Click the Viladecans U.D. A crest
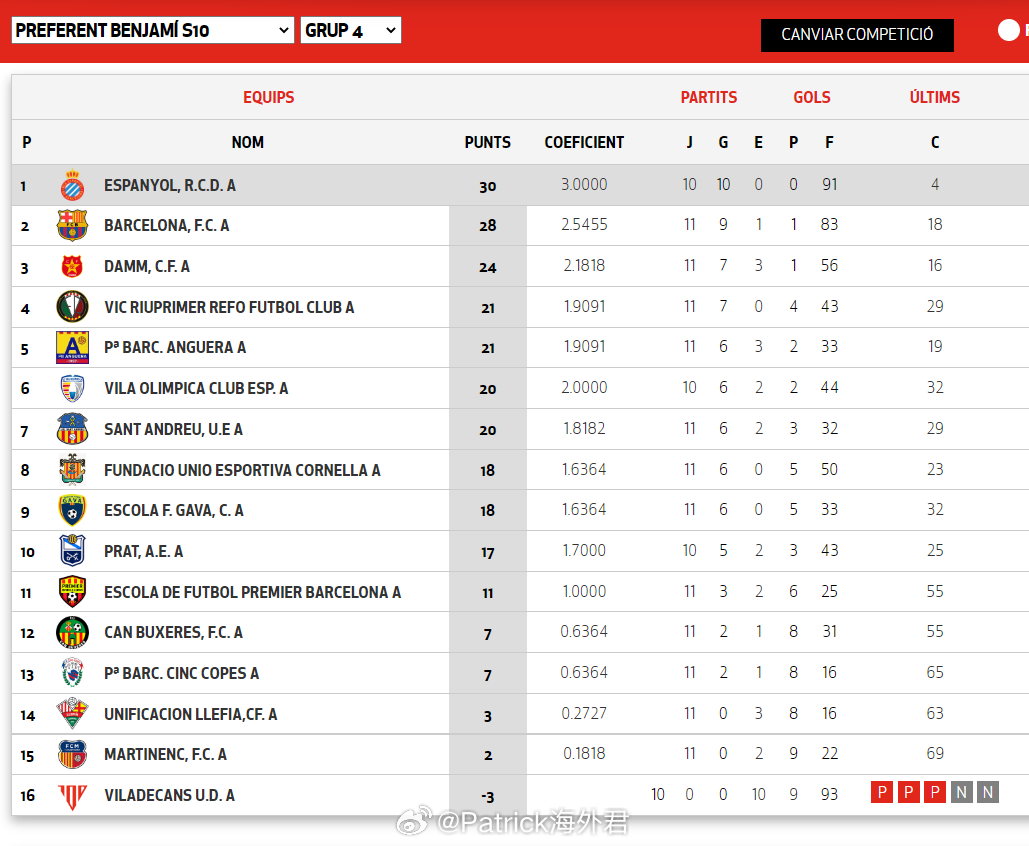 72,796
